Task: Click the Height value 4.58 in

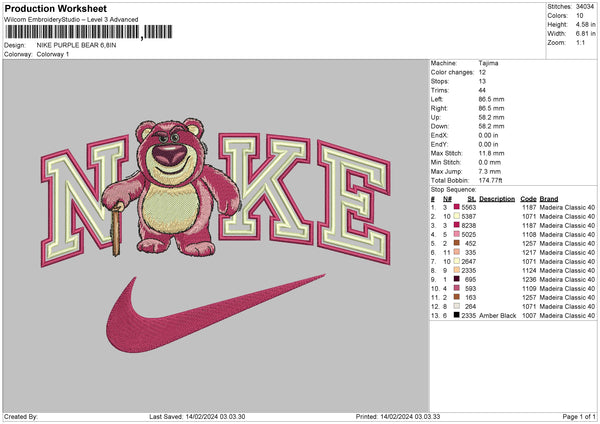Action: (x=585, y=24)
